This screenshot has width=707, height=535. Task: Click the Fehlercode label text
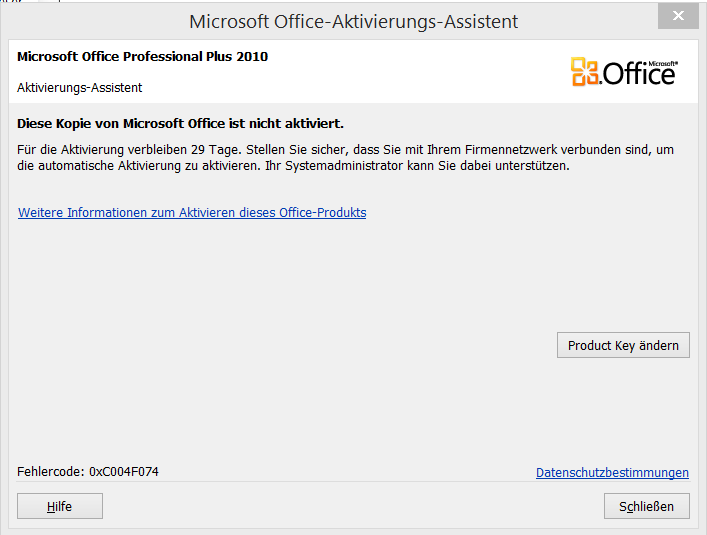(x=50, y=471)
